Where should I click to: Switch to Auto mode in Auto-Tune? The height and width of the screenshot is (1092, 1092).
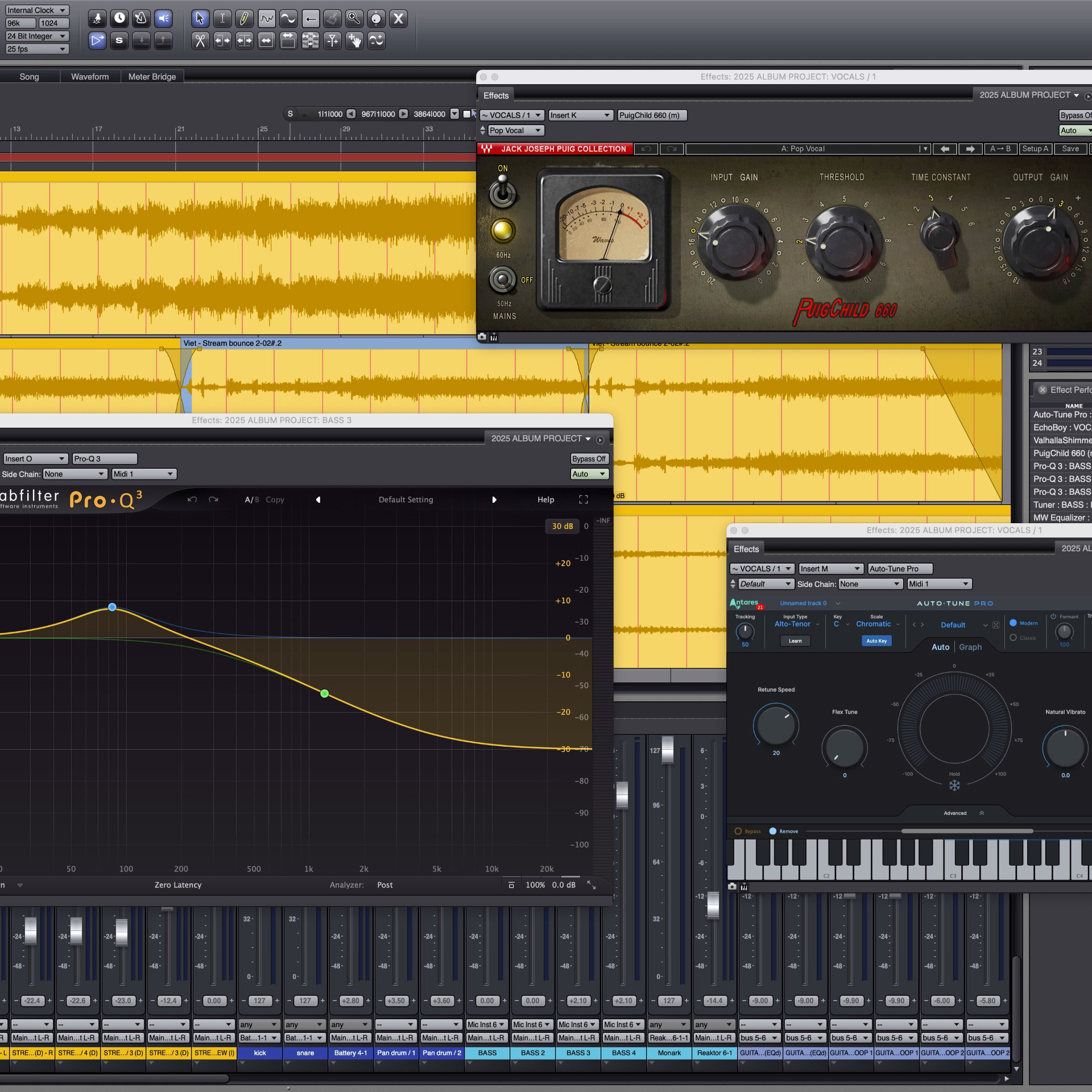pyautogui.click(x=940, y=647)
